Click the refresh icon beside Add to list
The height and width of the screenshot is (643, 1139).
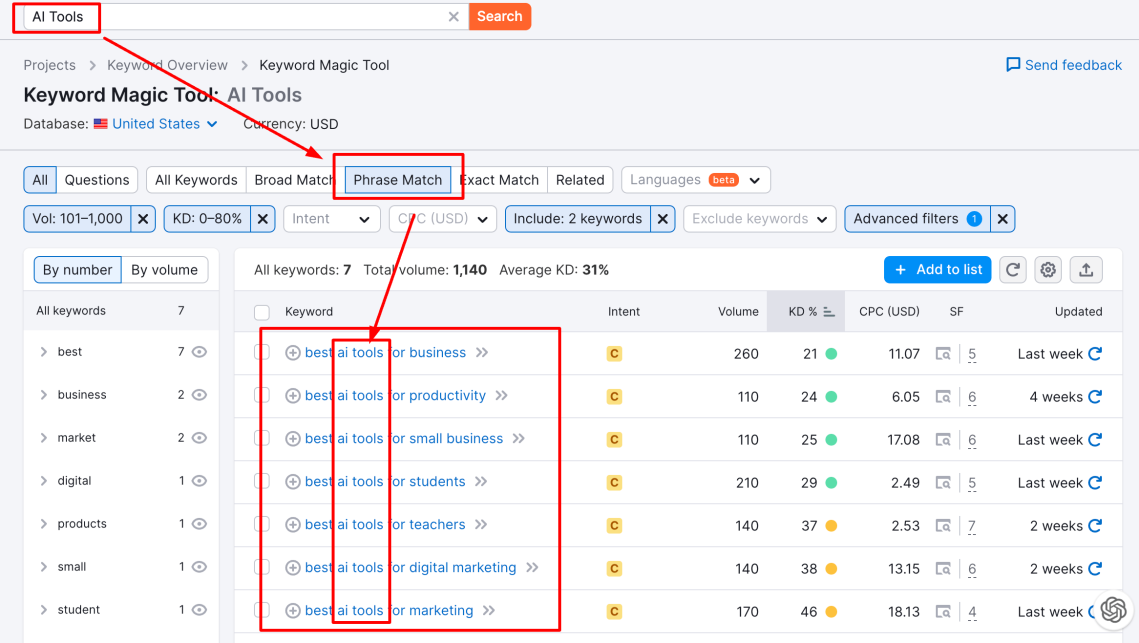(1013, 270)
